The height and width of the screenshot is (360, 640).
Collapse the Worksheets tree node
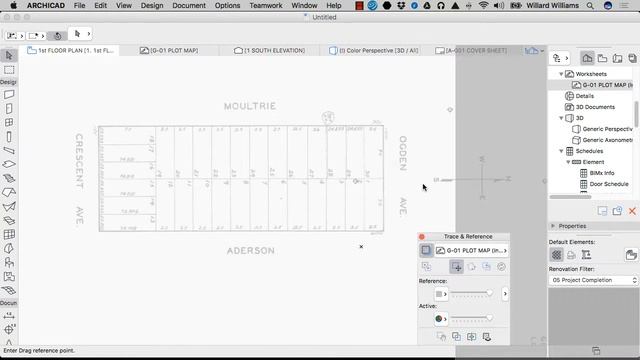click(x=561, y=74)
